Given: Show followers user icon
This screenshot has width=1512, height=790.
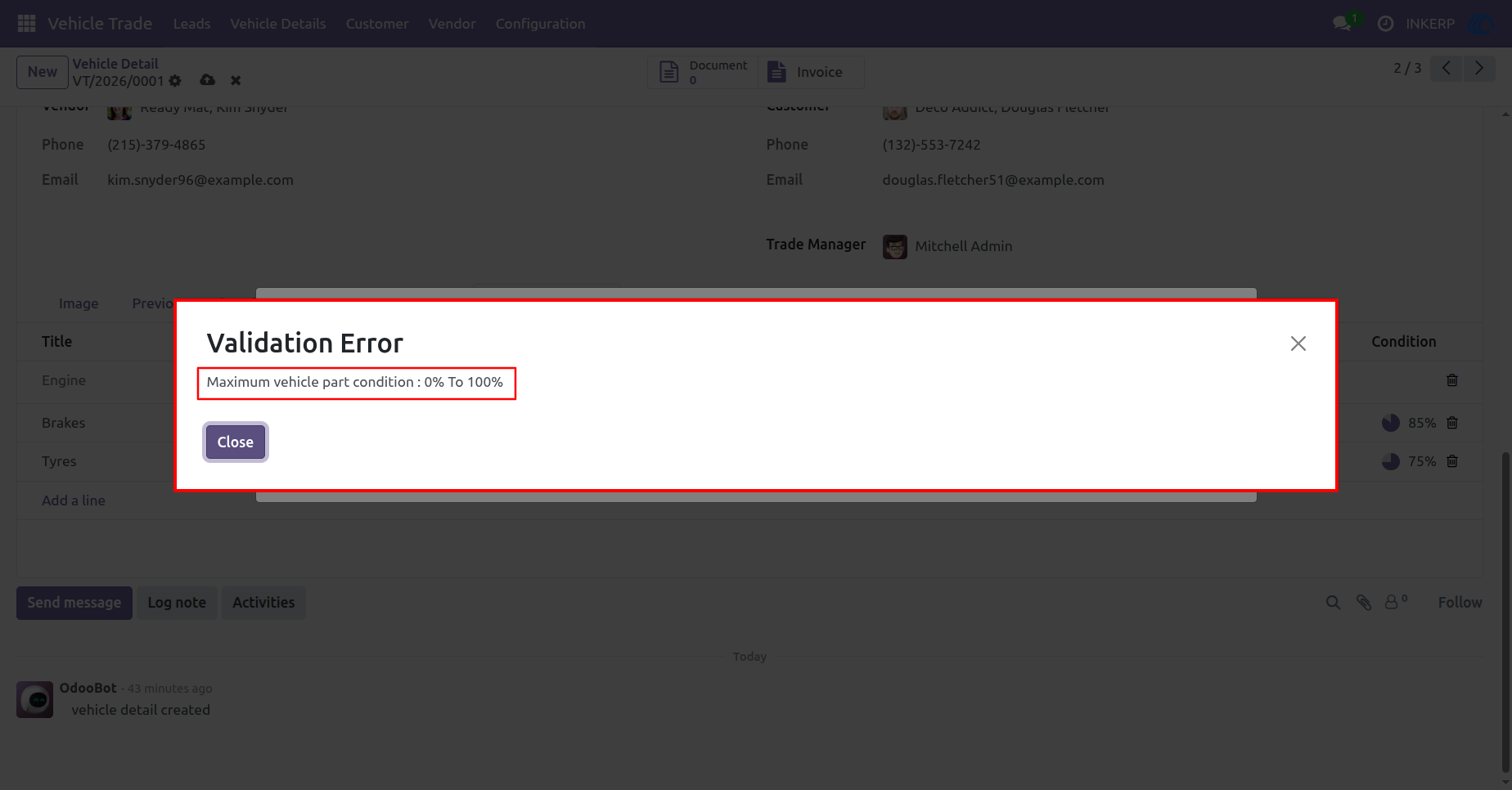Looking at the screenshot, I should pos(1395,602).
